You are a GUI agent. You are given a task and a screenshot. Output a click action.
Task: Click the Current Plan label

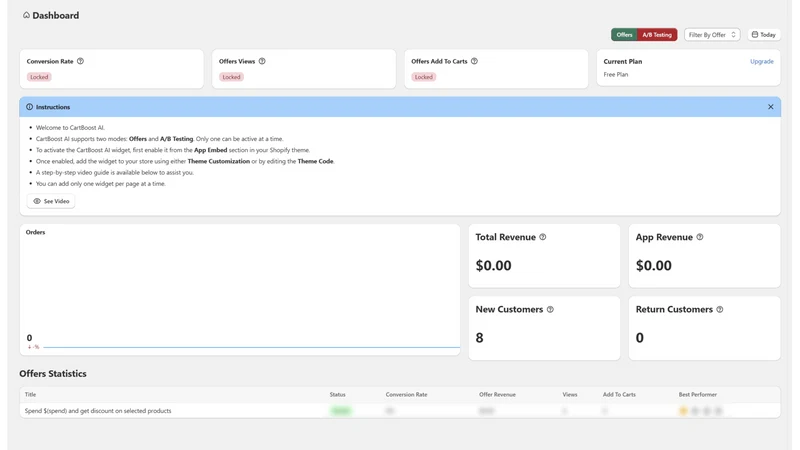[x=622, y=61]
